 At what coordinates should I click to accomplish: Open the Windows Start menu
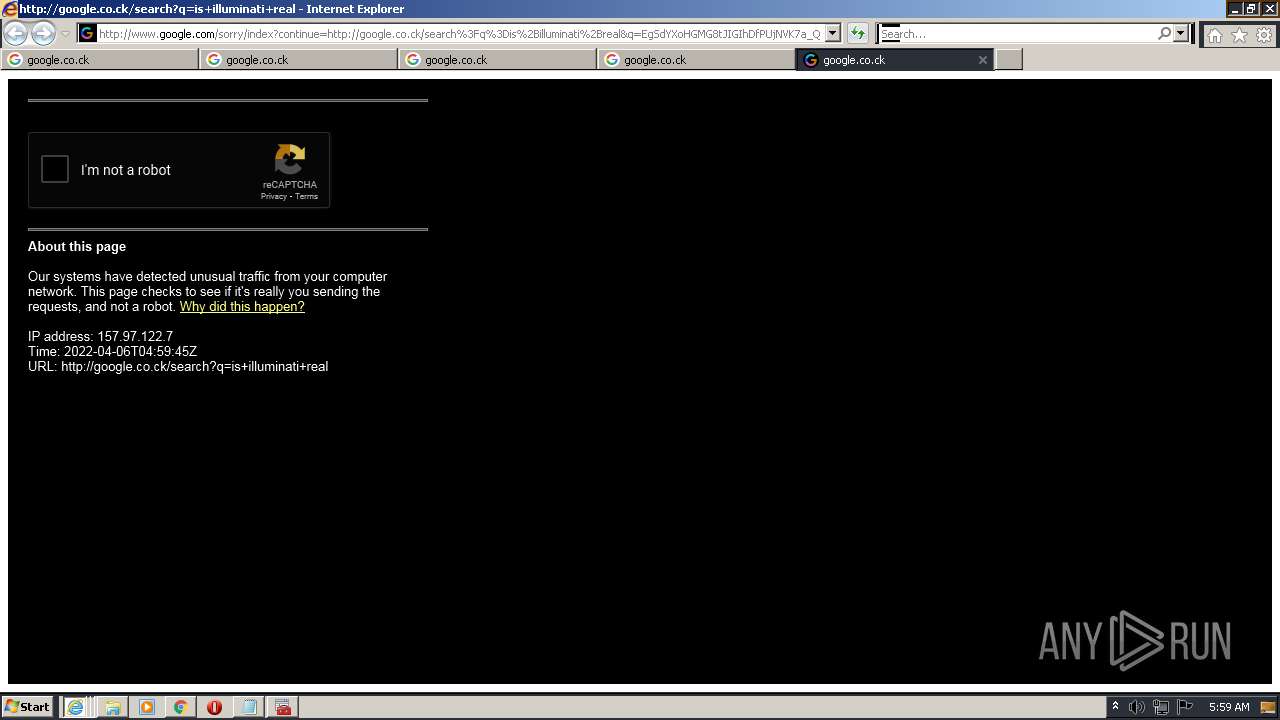point(27,707)
